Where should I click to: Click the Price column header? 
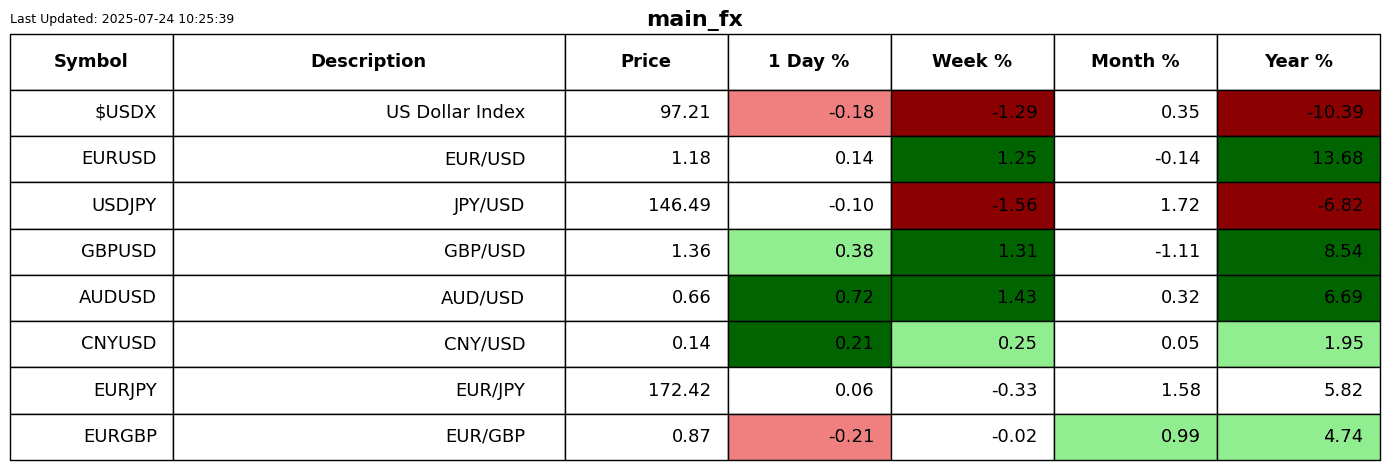[x=646, y=62]
